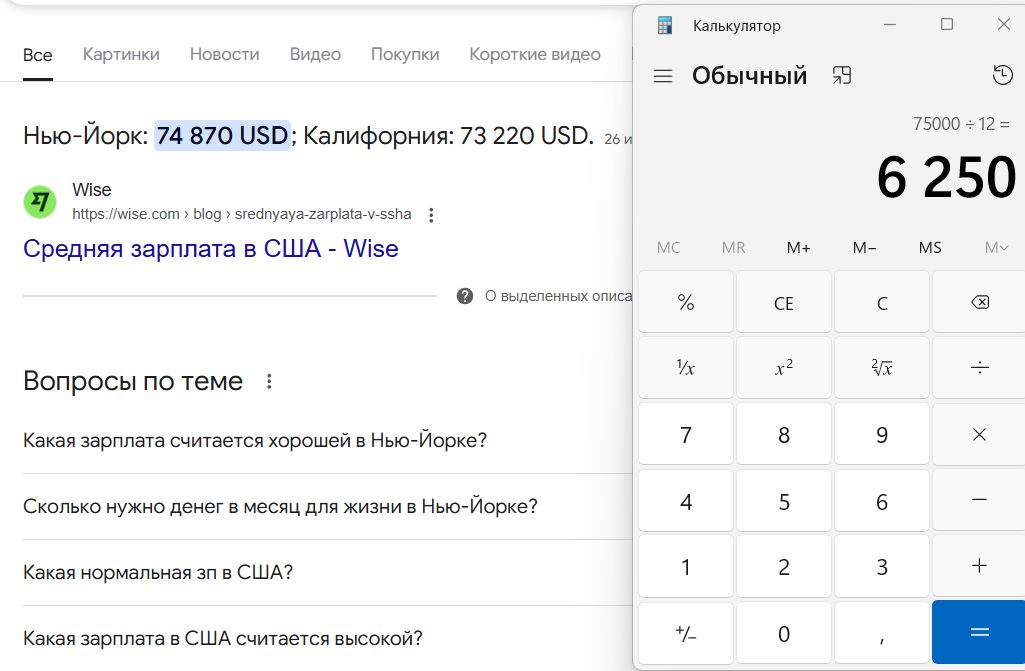
Task: Click the M+ memory add button
Action: click(799, 248)
